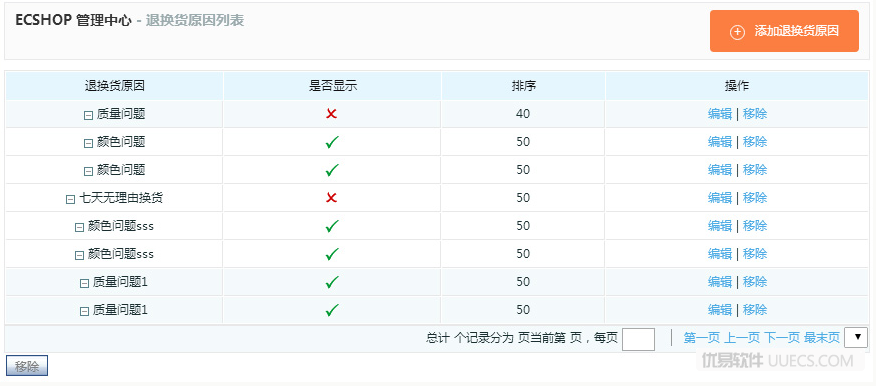Toggle display checkmark of second 颜色问题 row
Screen dimensions: 876x386
coord(332,170)
